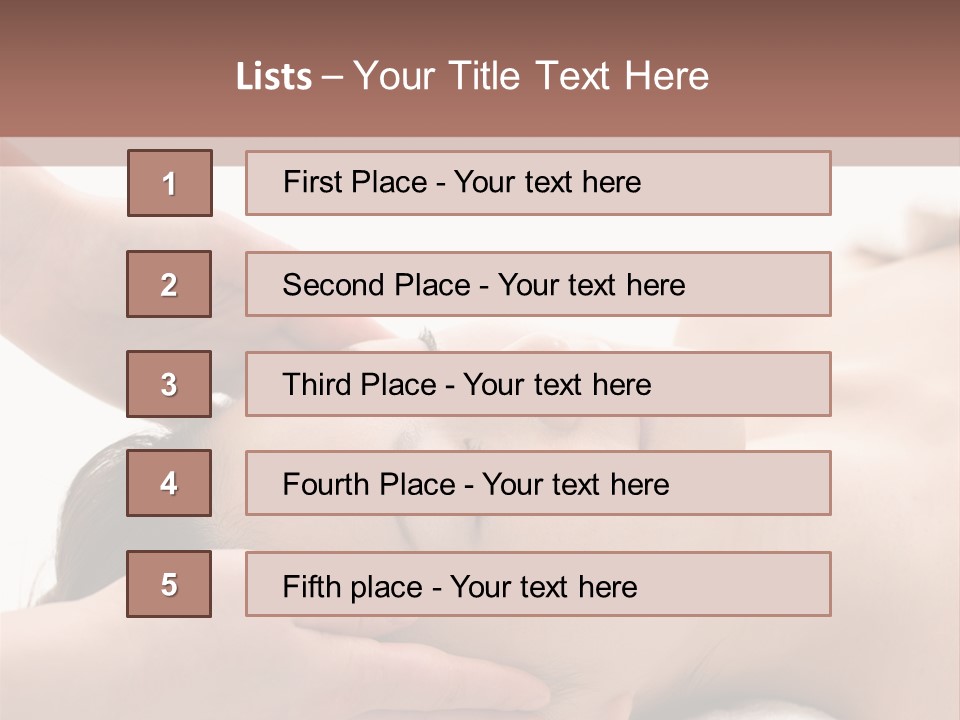Click the bold word "Lists" in the title
The image size is (960, 720).
coord(274,77)
